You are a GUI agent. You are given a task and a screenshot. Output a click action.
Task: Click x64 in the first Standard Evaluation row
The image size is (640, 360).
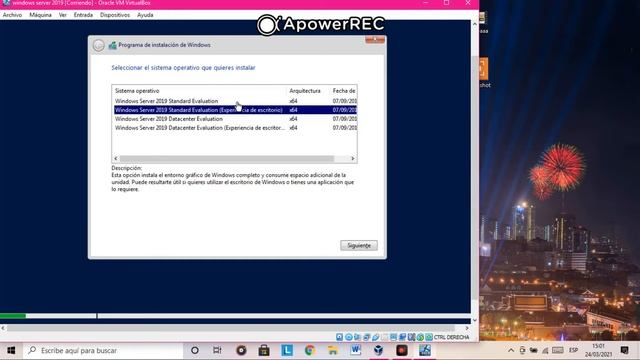point(293,101)
